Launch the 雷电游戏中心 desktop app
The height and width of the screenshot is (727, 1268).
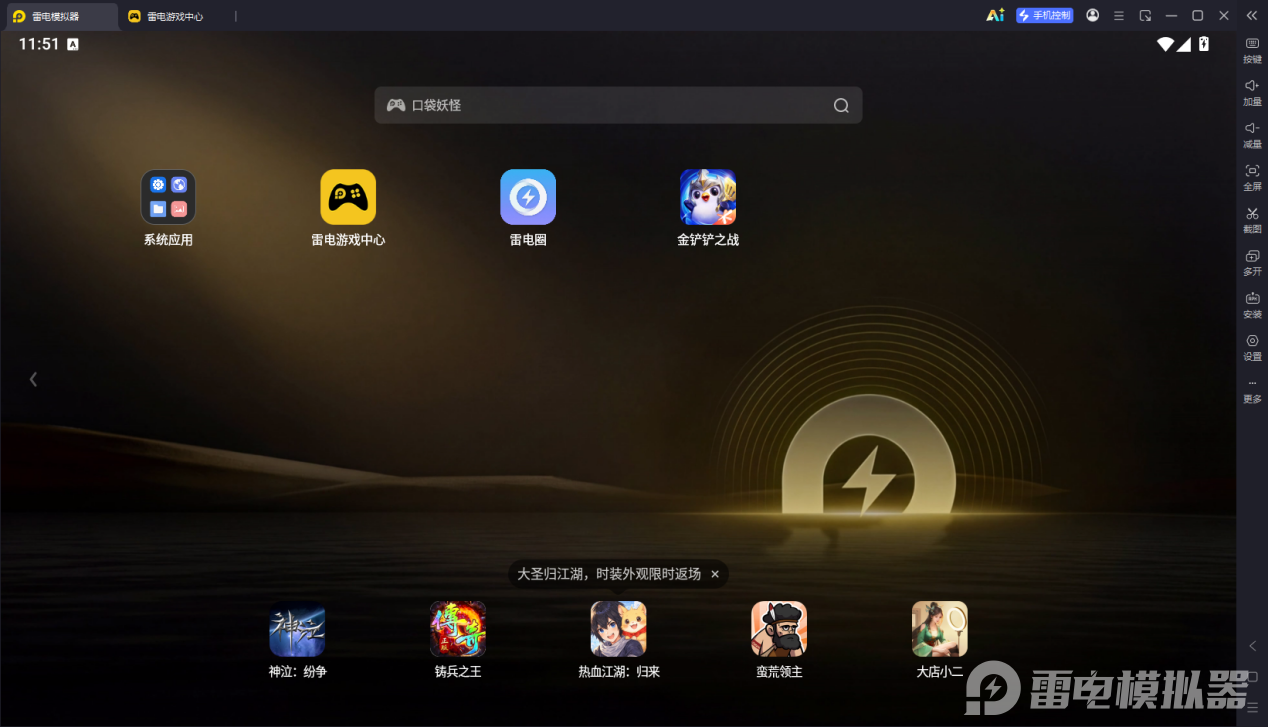tap(348, 197)
